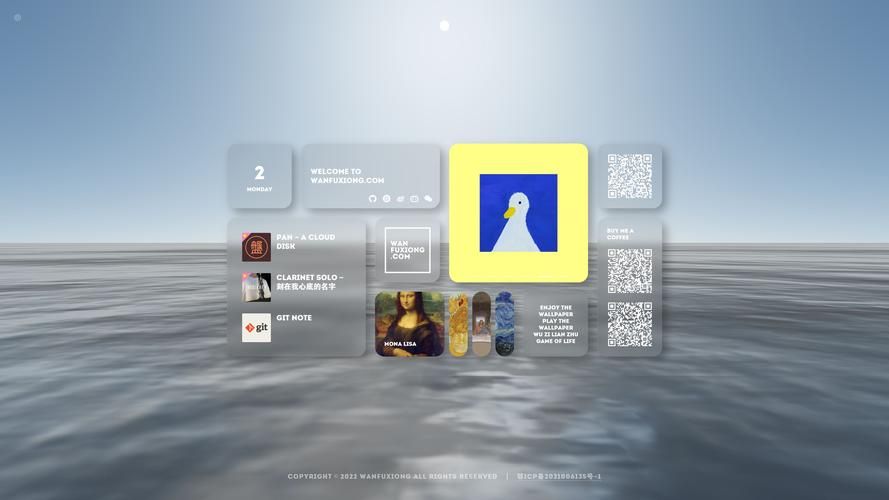Click the 'Play the Wallpaper' link
The image size is (889, 500).
tap(555, 321)
